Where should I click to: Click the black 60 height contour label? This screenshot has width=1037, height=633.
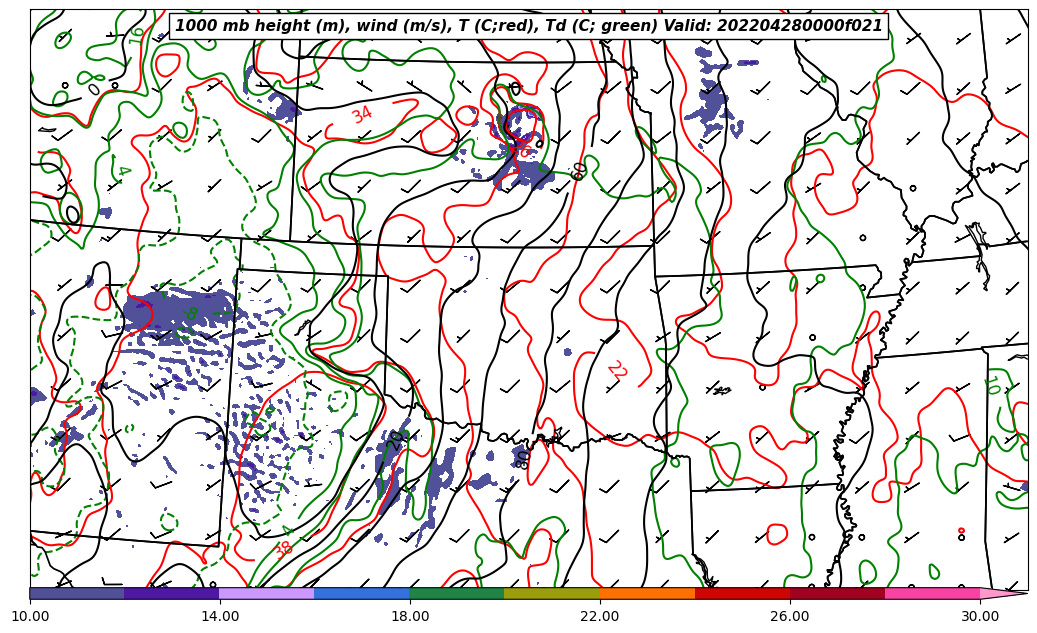[x=579, y=171]
